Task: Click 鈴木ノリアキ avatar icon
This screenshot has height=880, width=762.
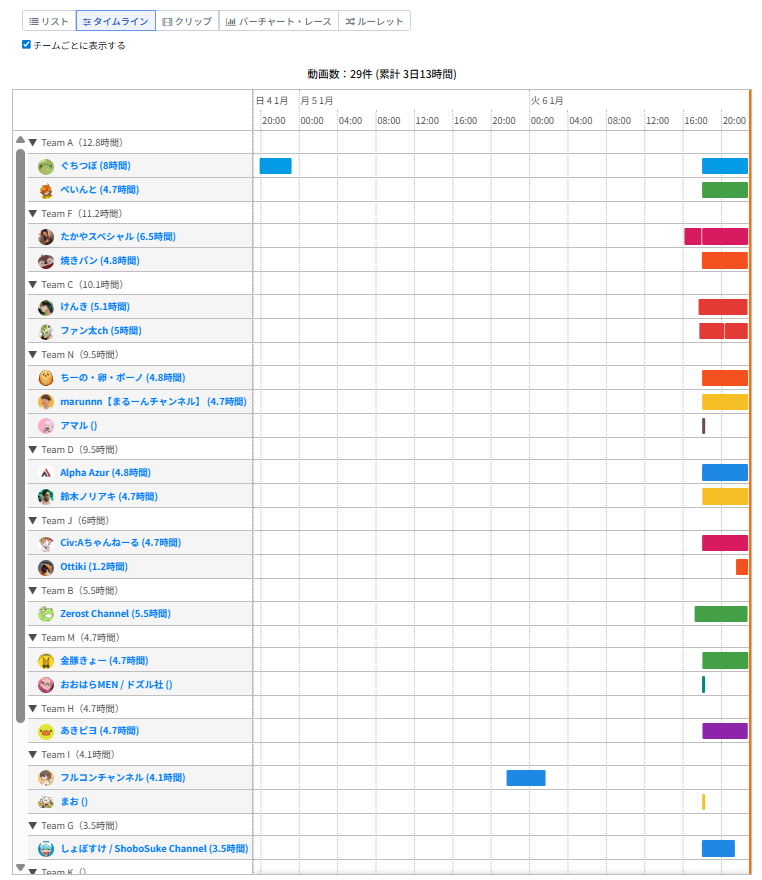Action: (x=46, y=497)
